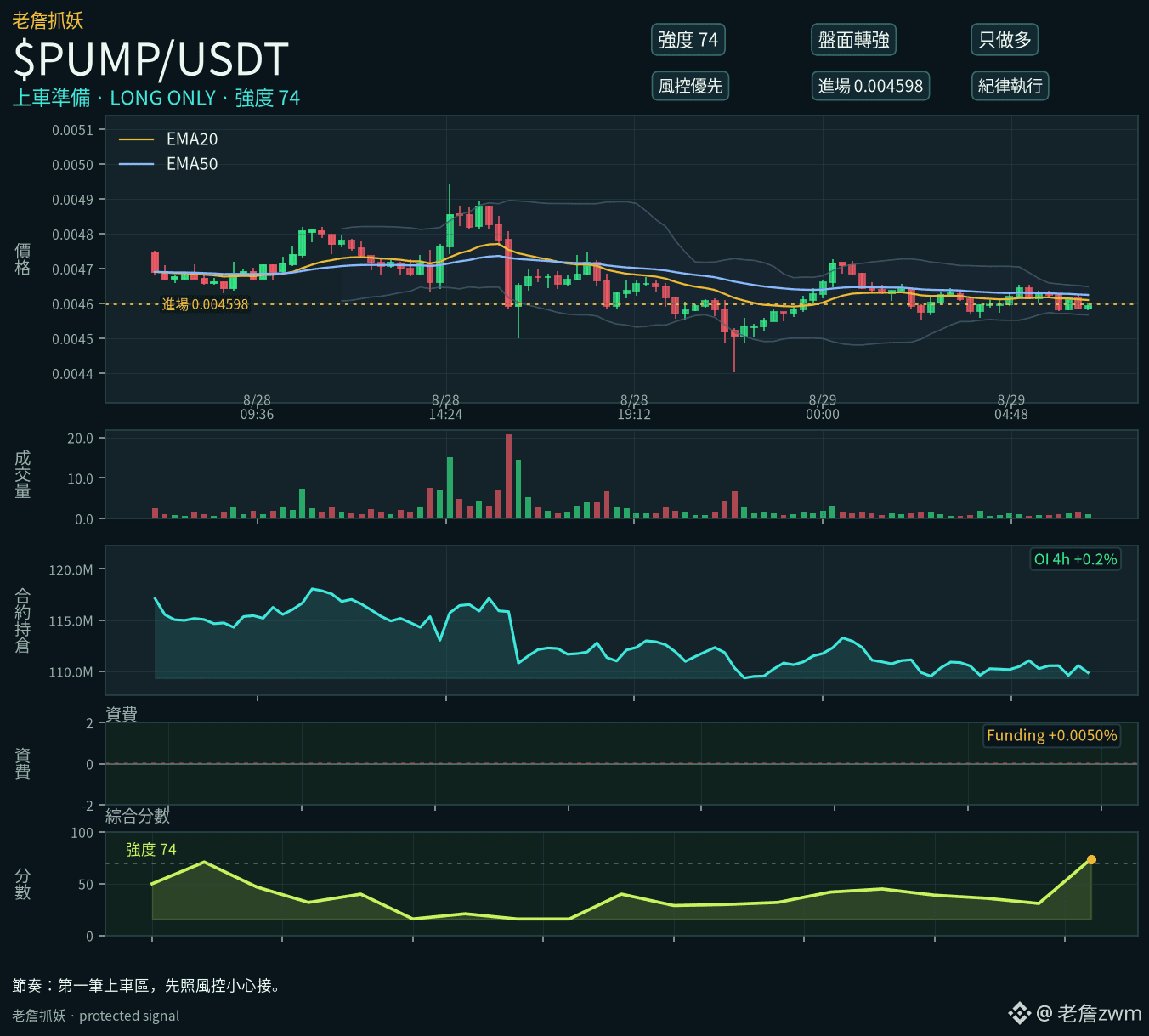This screenshot has width=1149, height=1036.
Task: Click the 強度 74 label inside score chart
Action: (151, 850)
